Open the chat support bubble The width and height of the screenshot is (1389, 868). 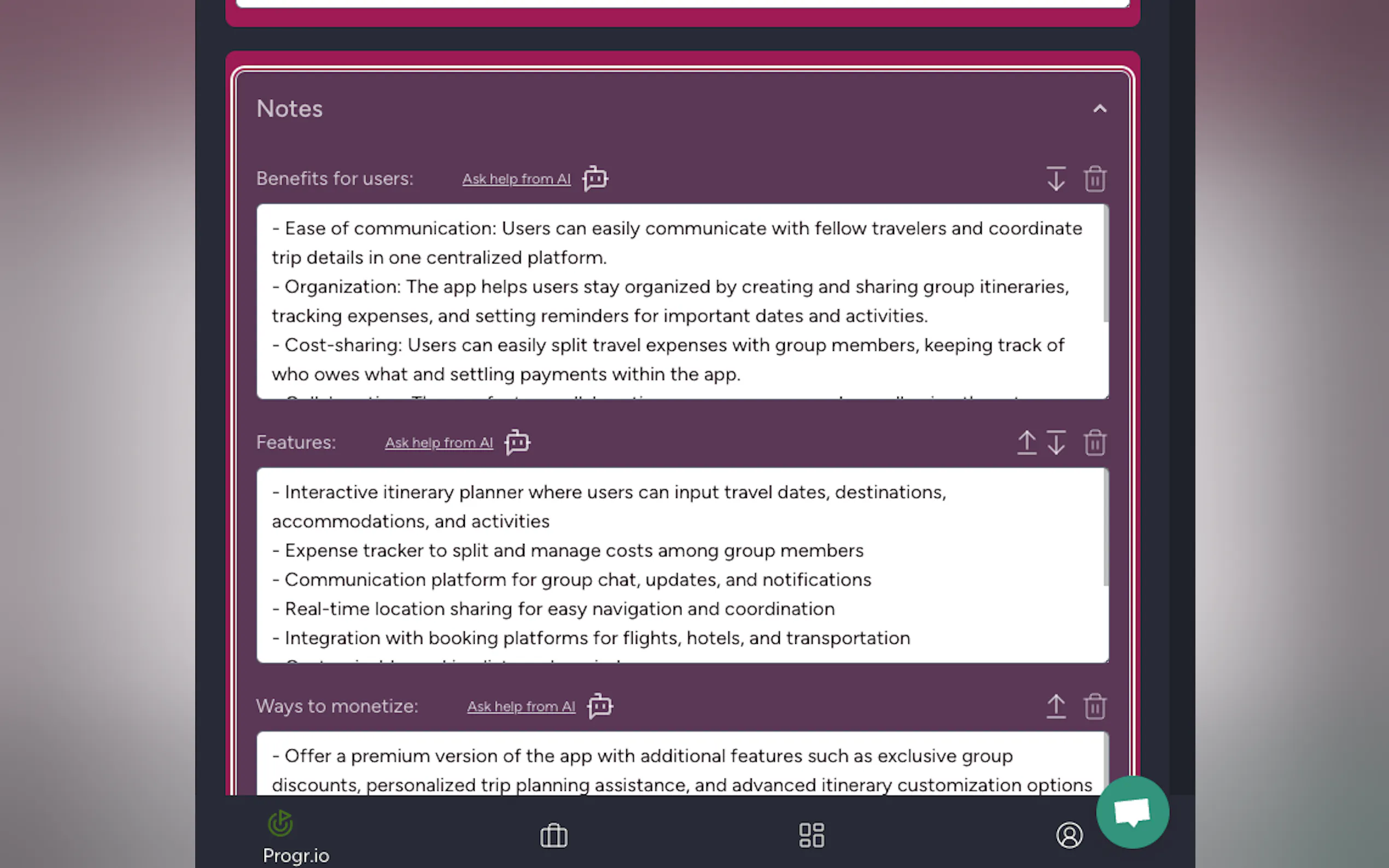1132,812
